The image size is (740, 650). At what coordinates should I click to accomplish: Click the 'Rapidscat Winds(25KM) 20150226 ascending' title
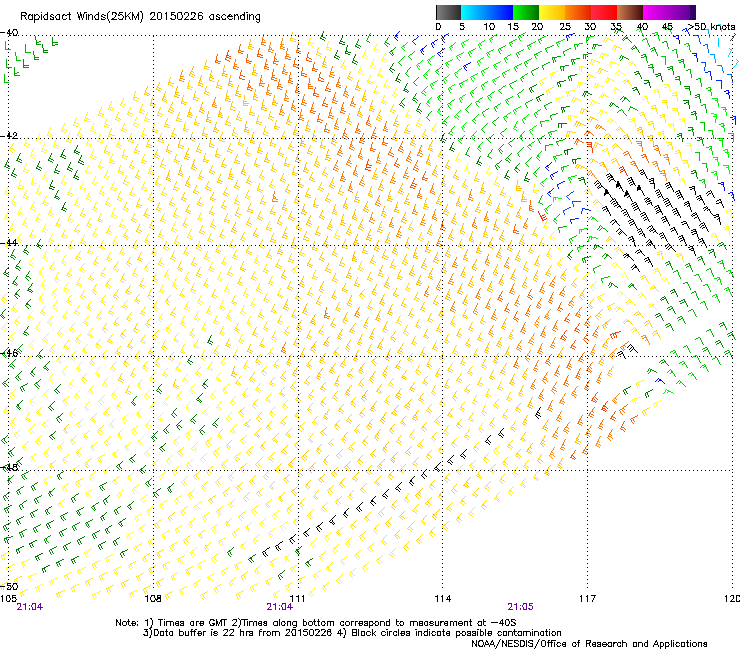click(140, 17)
